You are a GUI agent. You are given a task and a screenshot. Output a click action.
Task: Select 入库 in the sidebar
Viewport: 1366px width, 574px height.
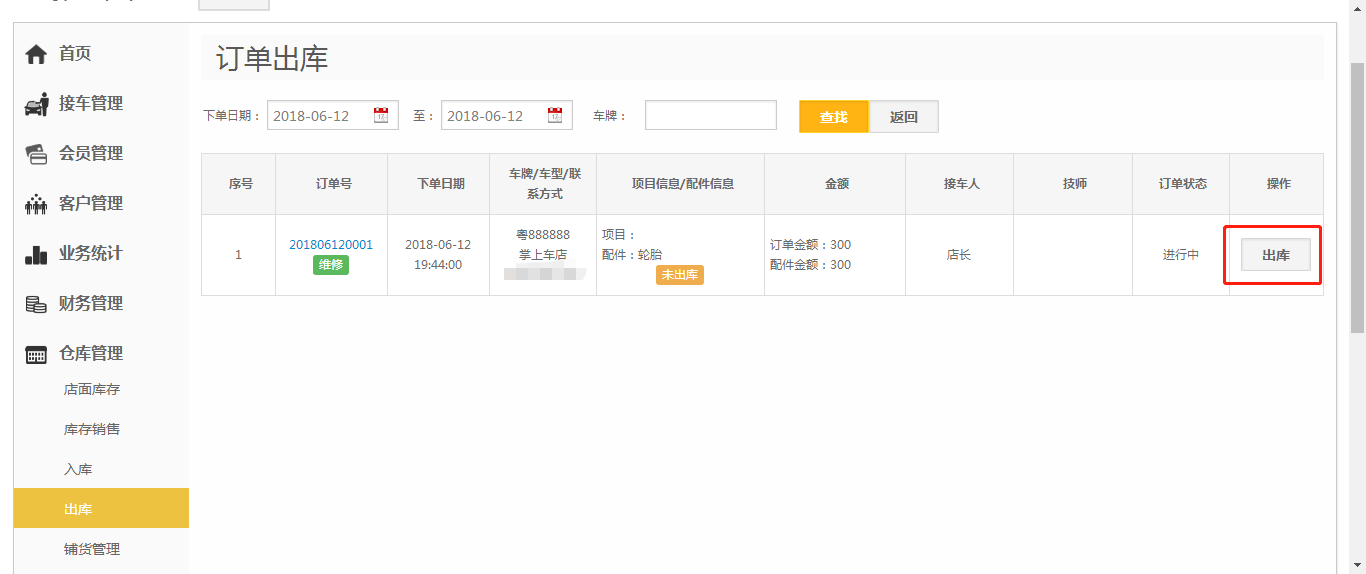(78, 469)
